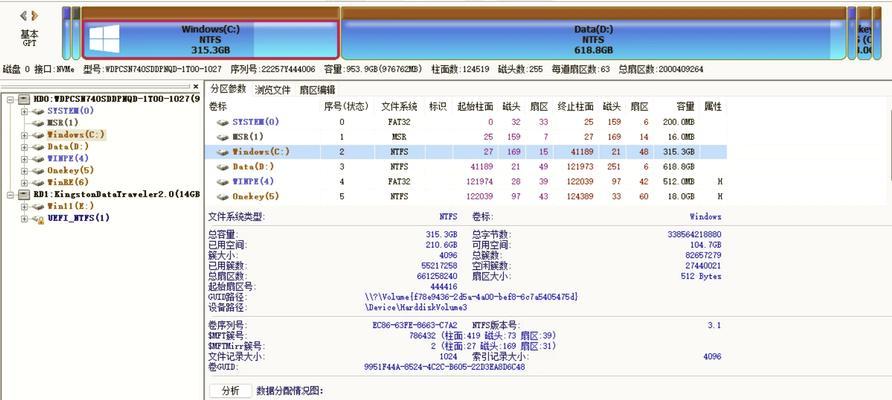This screenshot has width=892, height=400.
Task: Close the disk tree panel with the X
Action: pyautogui.click(x=196, y=86)
